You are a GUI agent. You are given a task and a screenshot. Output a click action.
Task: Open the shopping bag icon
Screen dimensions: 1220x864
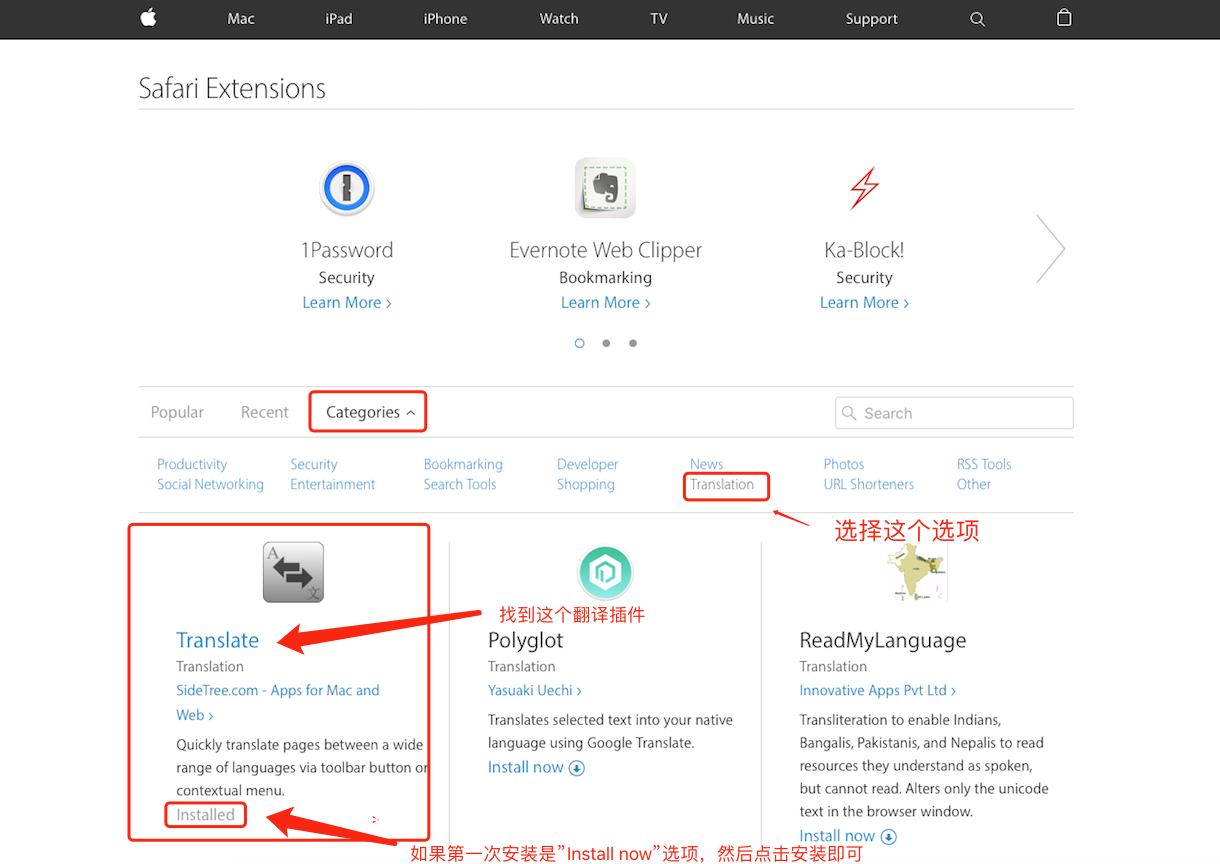1064,18
